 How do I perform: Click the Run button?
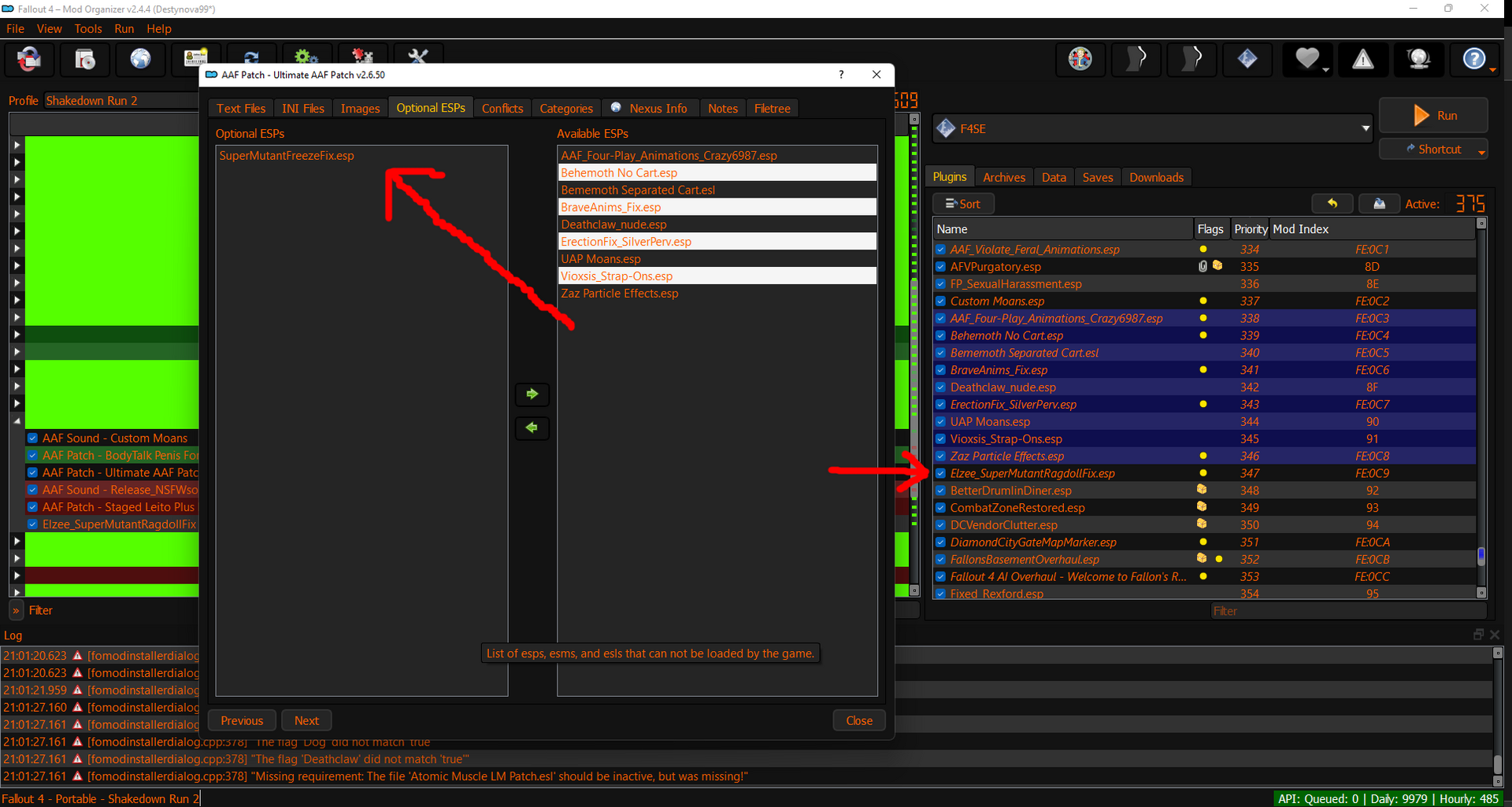(1434, 116)
